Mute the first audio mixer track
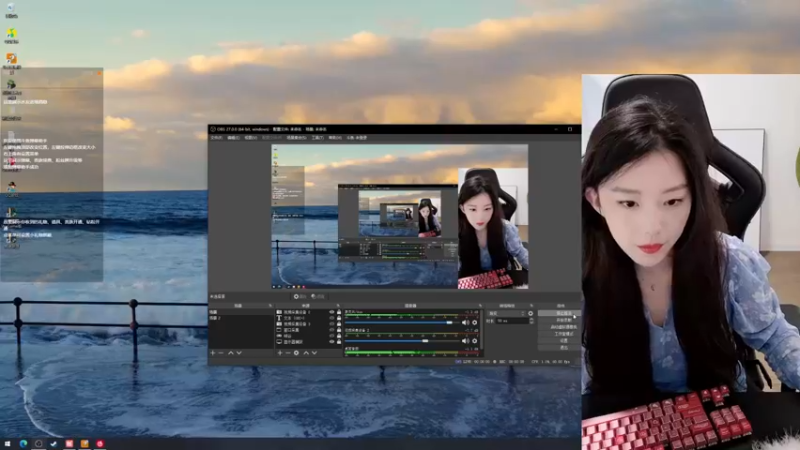800x450 pixels. point(465,322)
